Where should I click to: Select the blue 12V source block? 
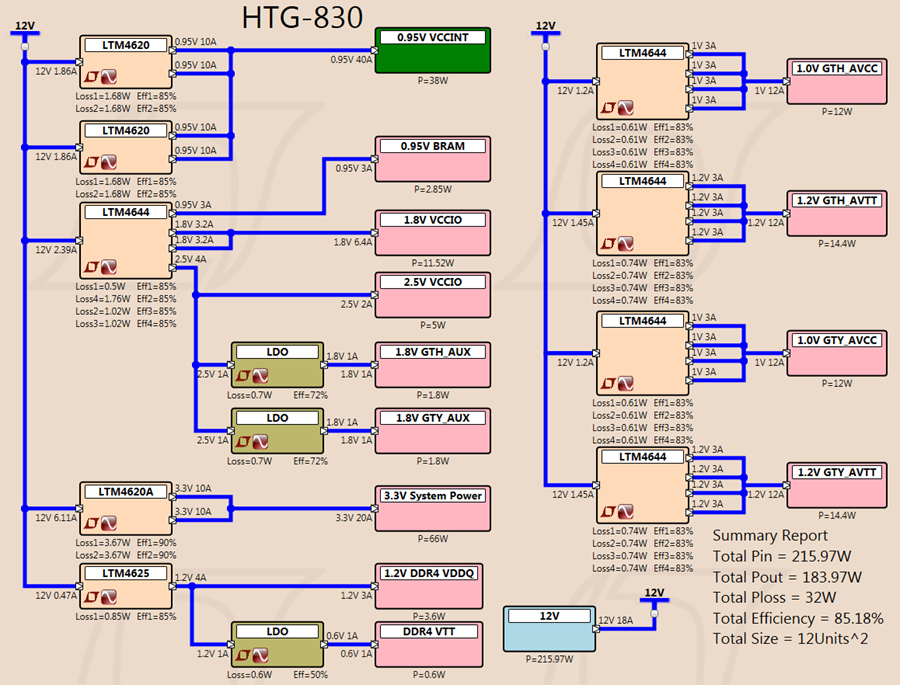[549, 629]
